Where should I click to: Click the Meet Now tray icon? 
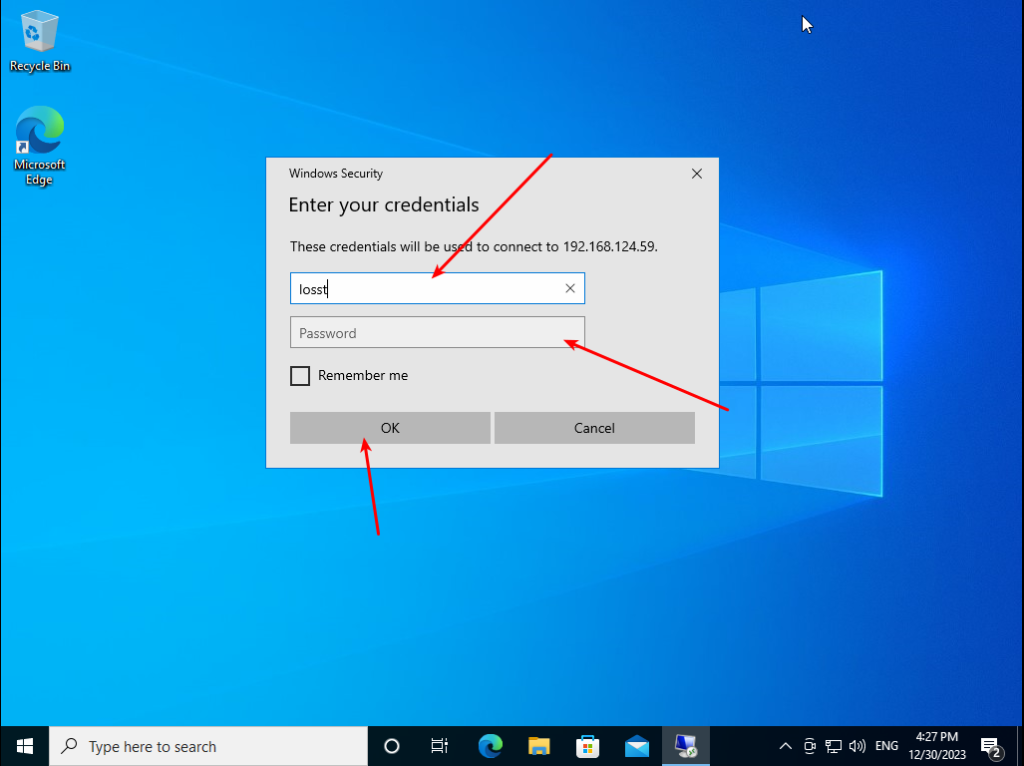[810, 746]
